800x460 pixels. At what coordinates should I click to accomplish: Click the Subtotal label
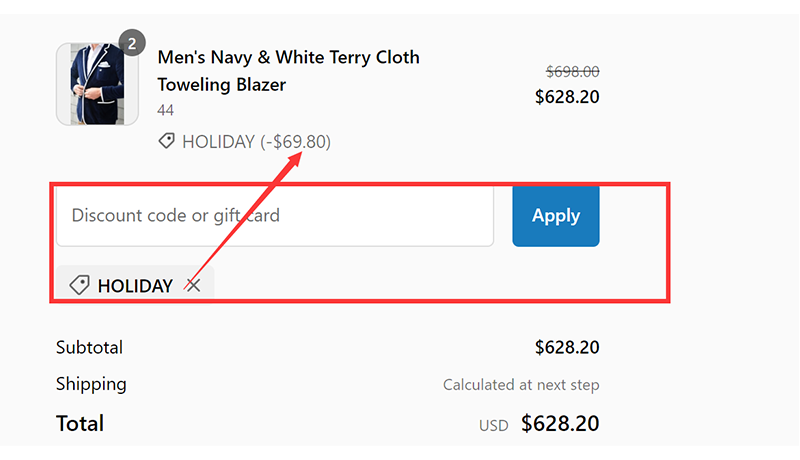pos(89,347)
